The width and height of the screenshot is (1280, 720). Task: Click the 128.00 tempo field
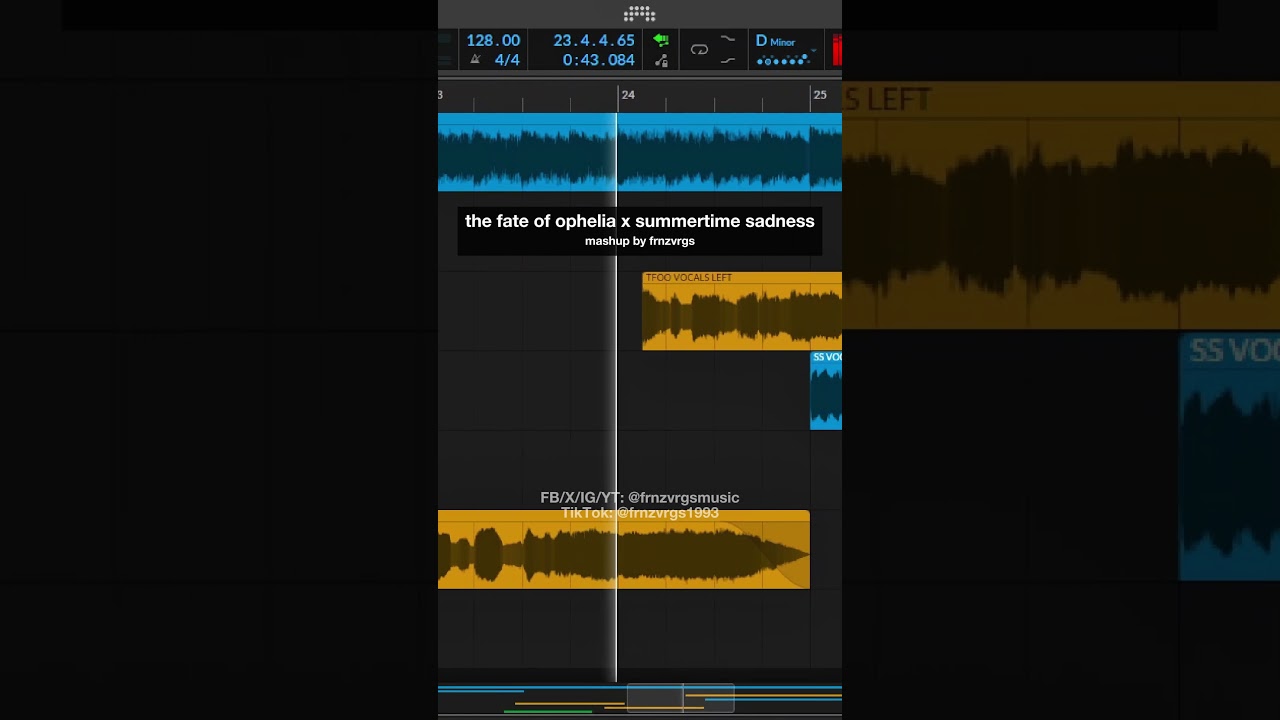point(493,41)
